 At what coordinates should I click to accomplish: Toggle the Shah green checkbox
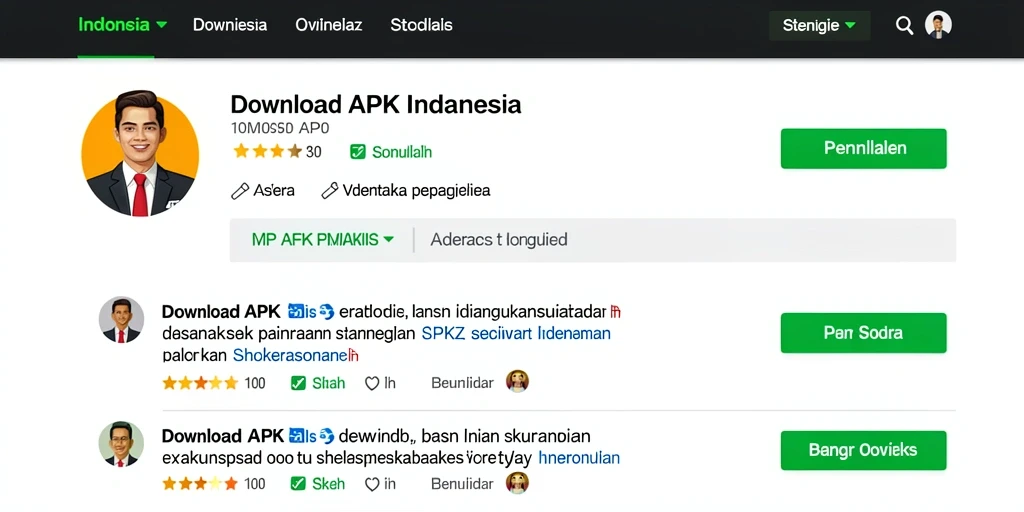(298, 383)
